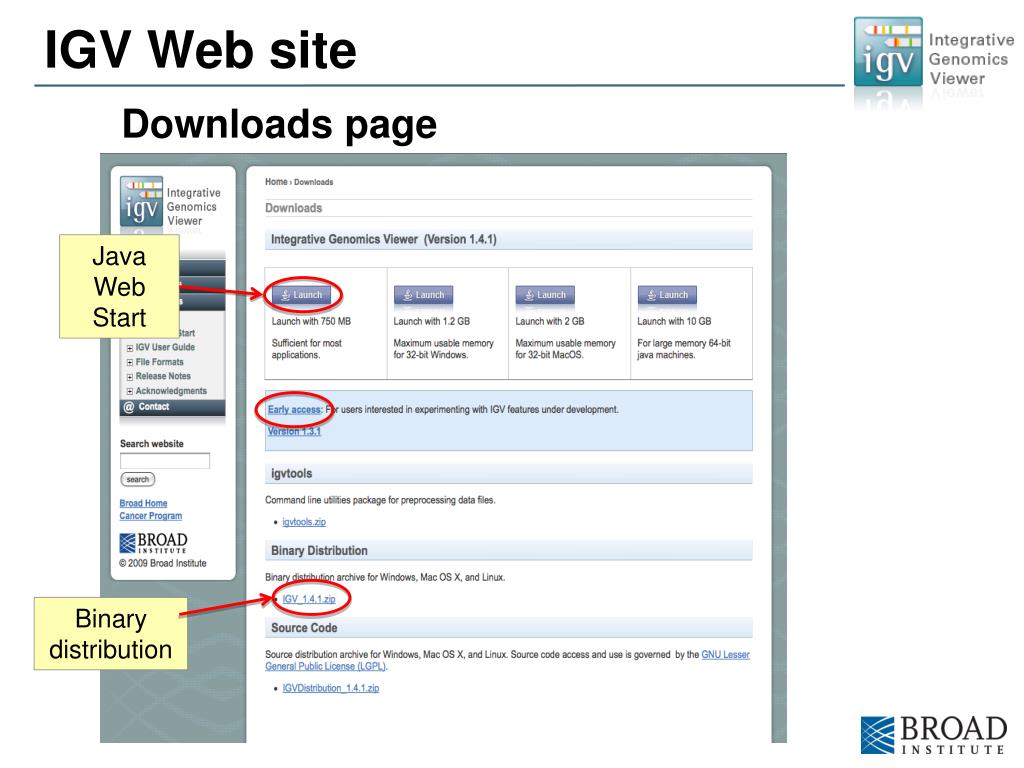Click the search button
Image resolution: width=1024 pixels, height=768 pixels.
(x=137, y=479)
